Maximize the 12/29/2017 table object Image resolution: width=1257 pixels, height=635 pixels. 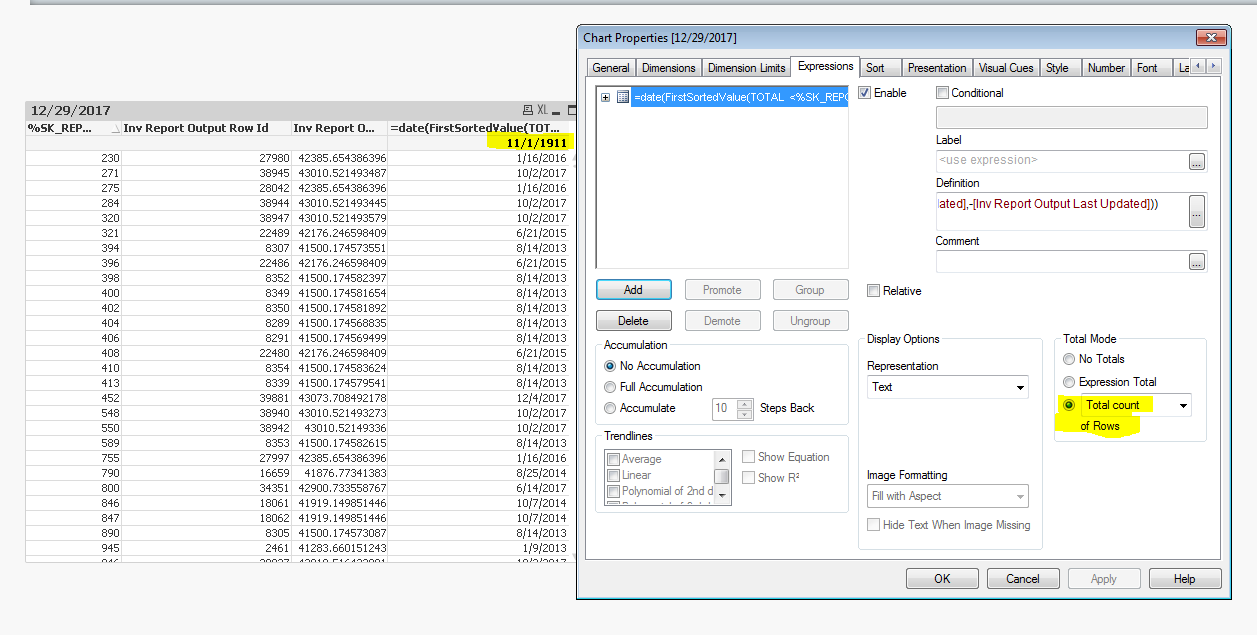(x=572, y=110)
